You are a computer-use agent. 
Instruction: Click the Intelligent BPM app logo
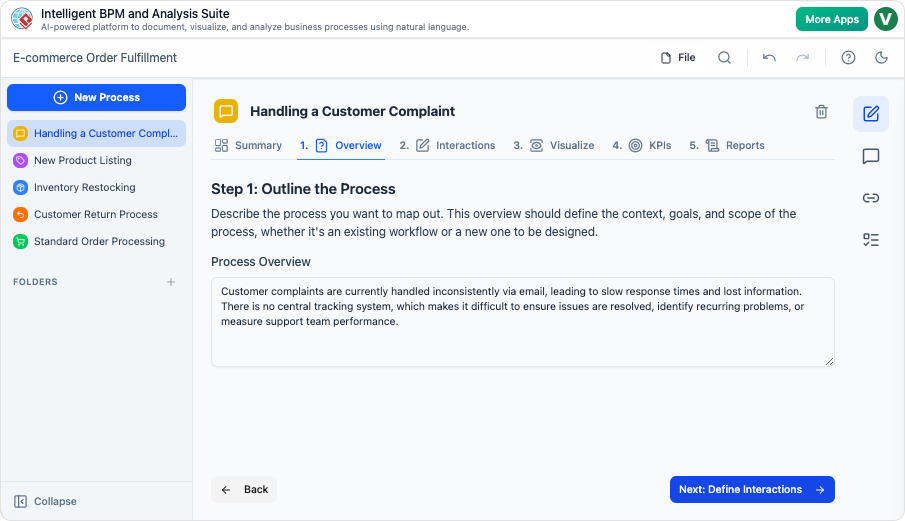click(22, 18)
